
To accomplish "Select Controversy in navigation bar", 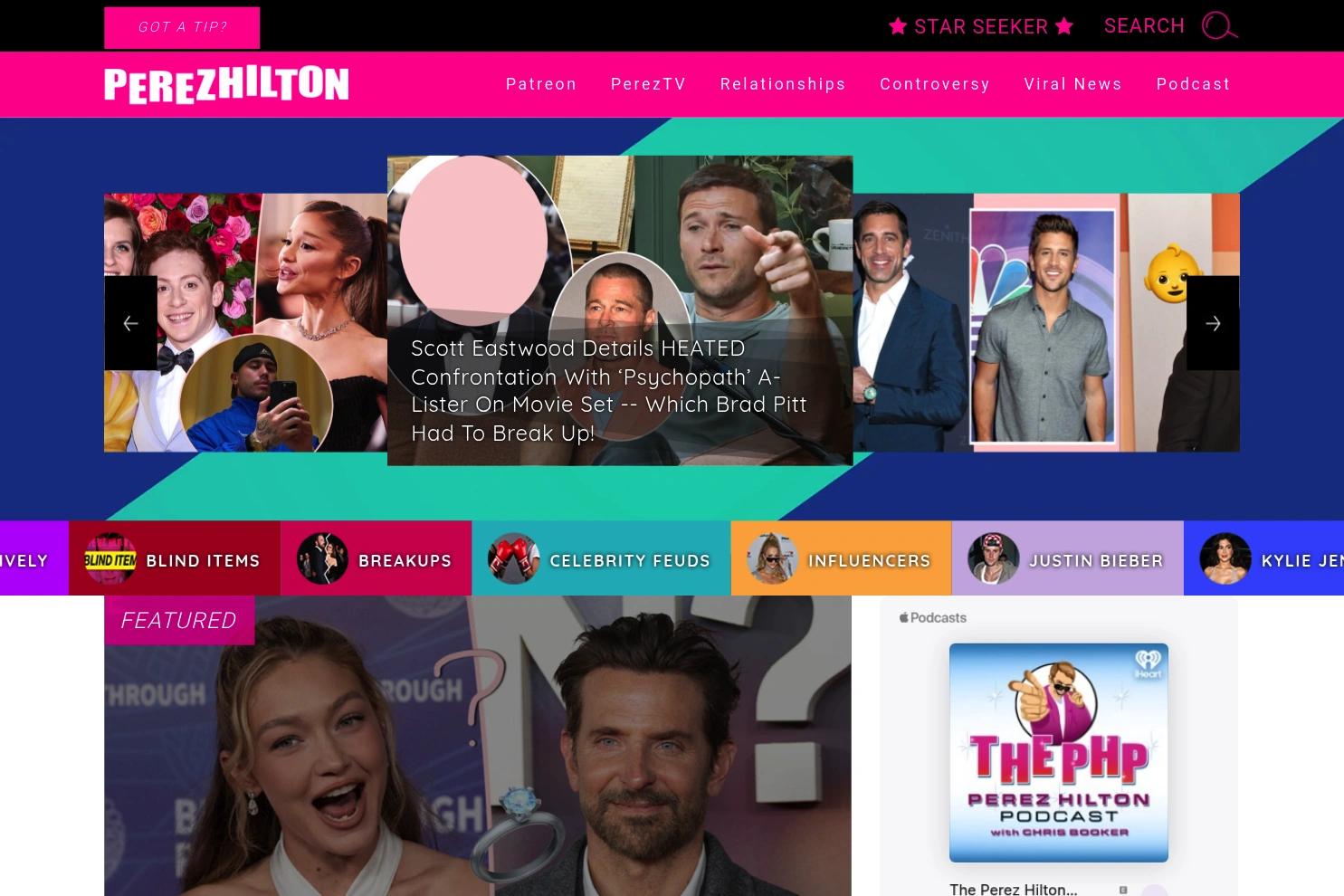I will coord(935,84).
